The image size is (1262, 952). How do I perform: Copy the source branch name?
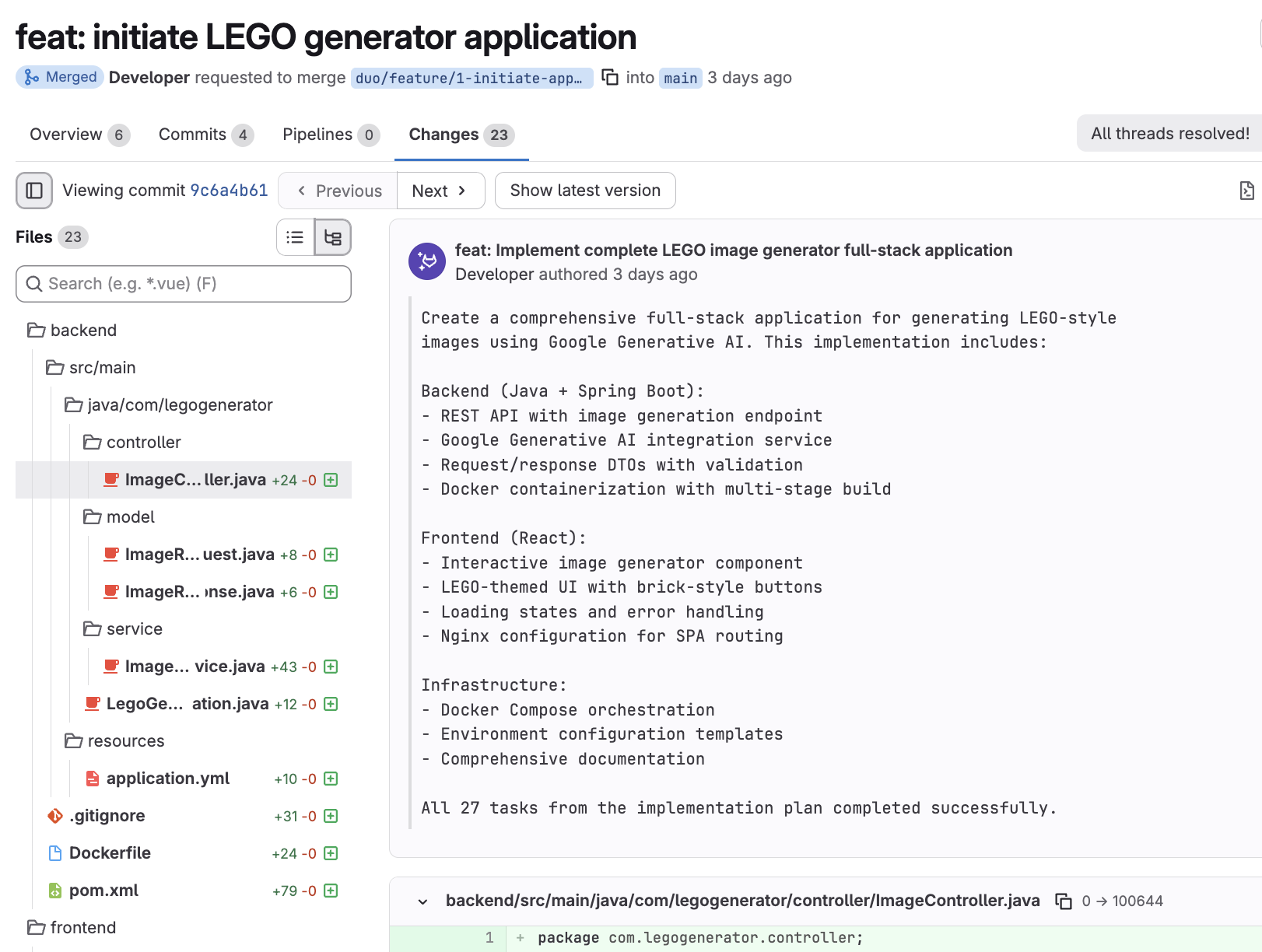[x=611, y=77]
